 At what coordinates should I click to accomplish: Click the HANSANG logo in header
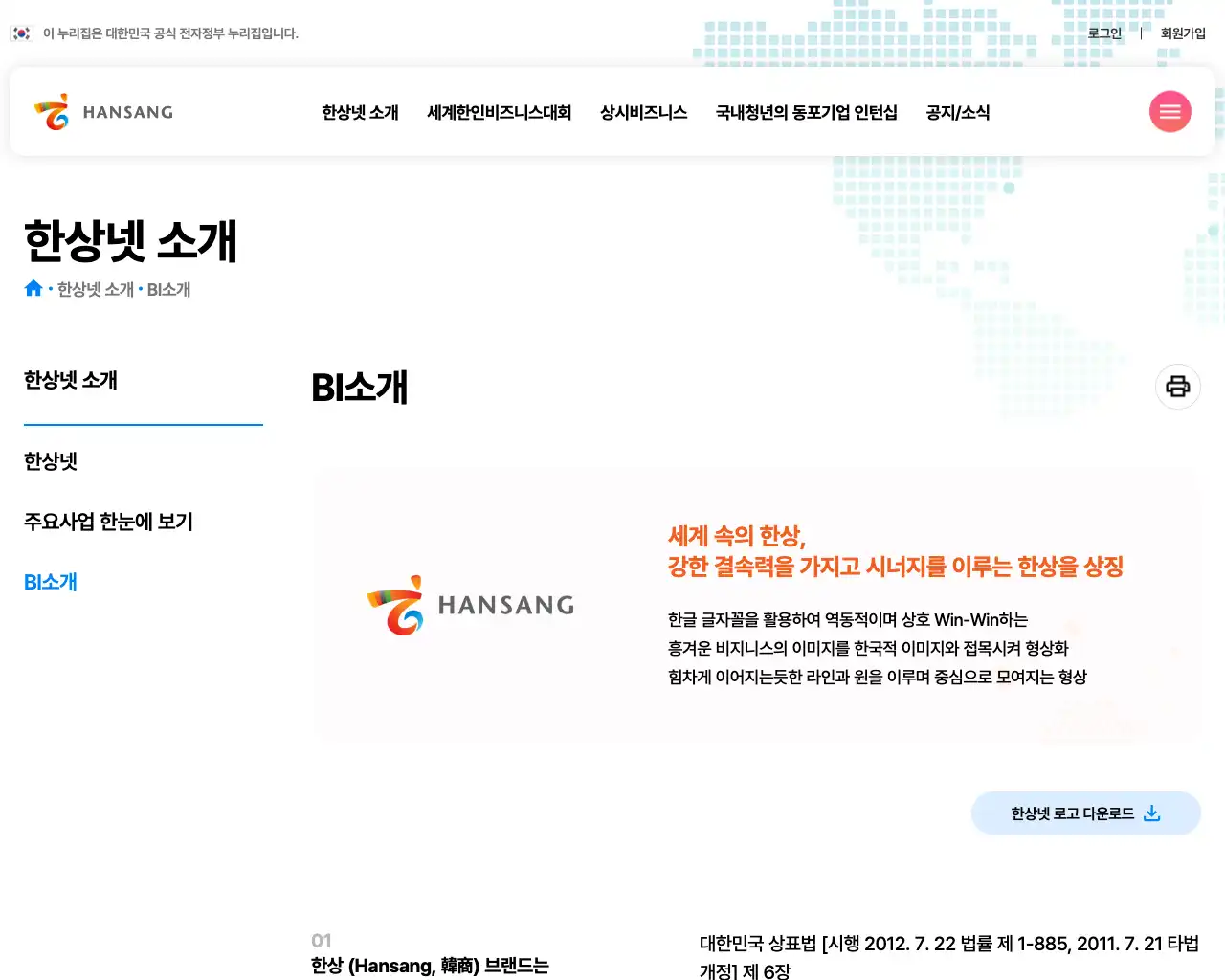(103, 112)
